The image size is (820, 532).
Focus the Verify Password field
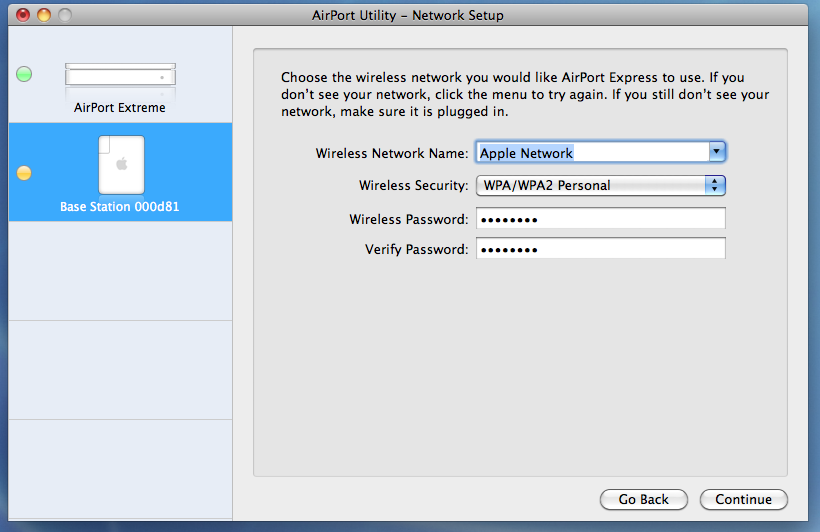click(600, 248)
